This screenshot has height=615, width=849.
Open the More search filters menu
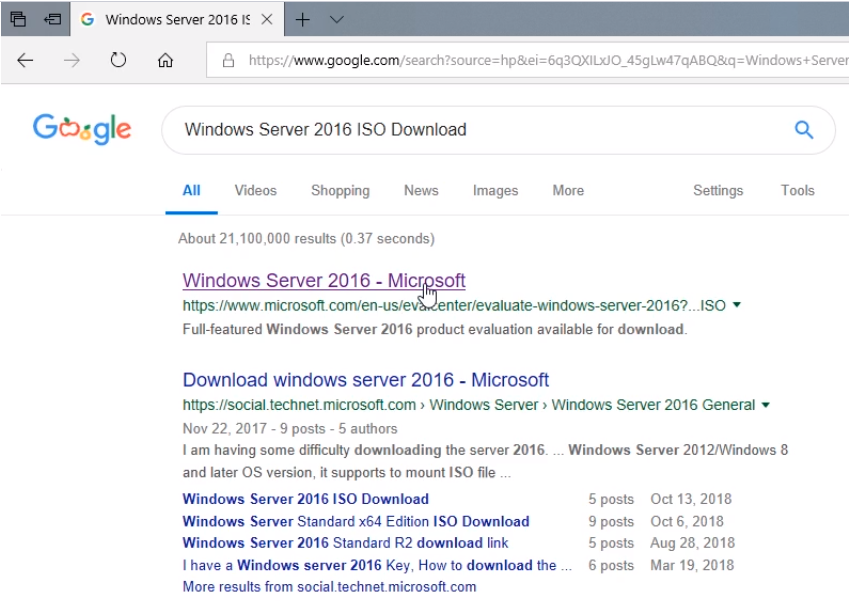(x=568, y=190)
